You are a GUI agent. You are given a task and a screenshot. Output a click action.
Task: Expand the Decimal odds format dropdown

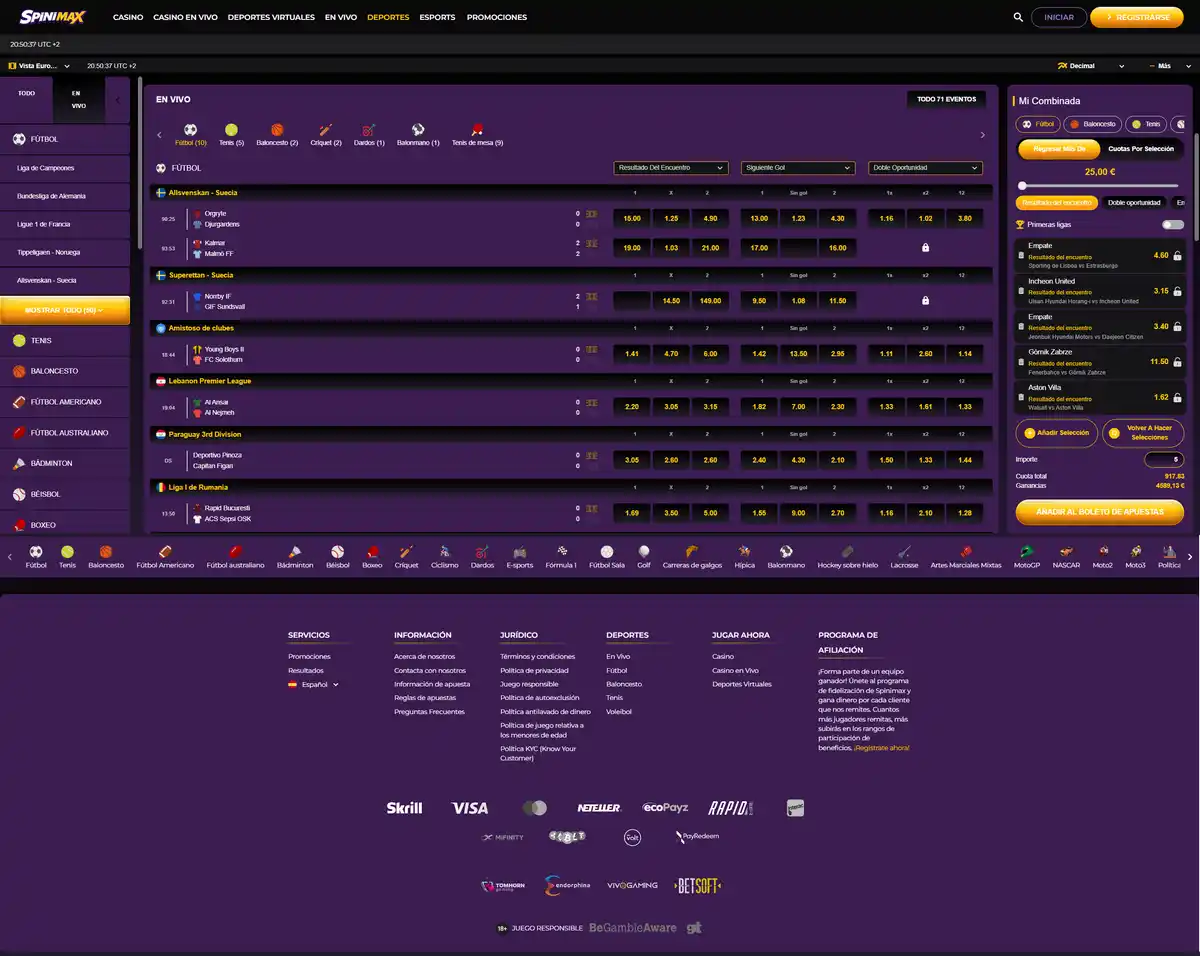coord(1091,66)
